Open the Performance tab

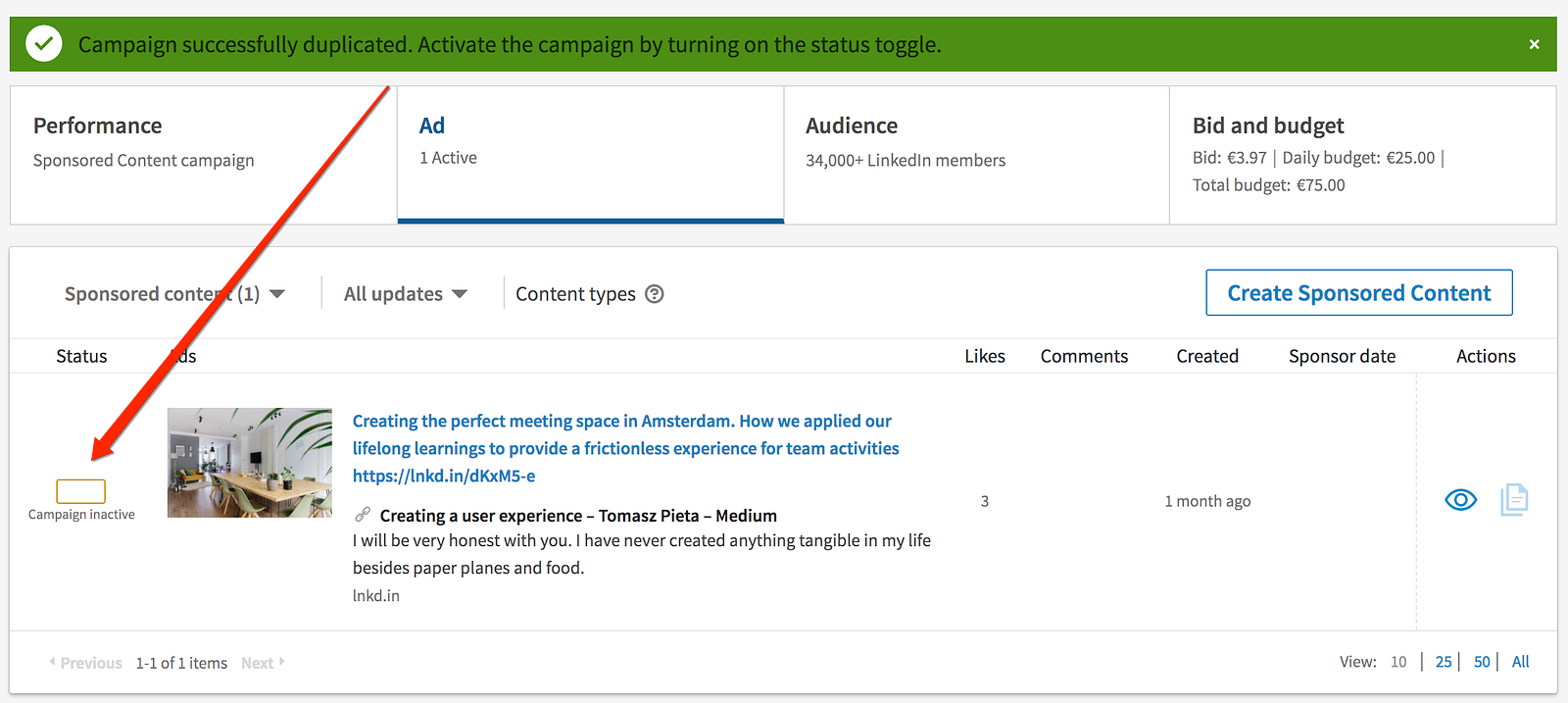(x=203, y=155)
